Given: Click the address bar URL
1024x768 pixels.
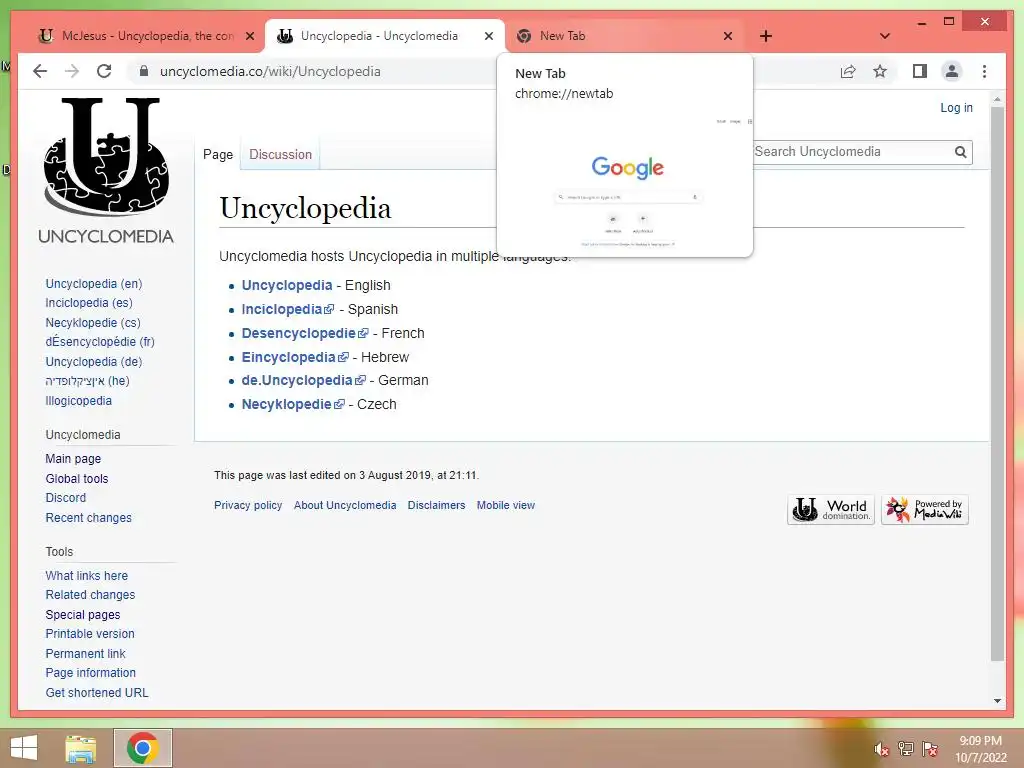Looking at the screenshot, I should pos(270,71).
